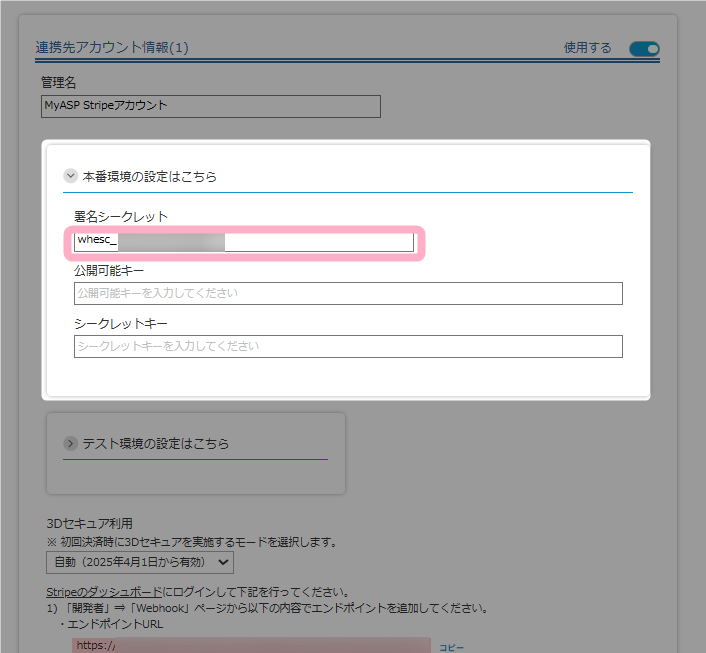Click the 管理名 field label
This screenshot has height=653, width=706.
click(x=58, y=81)
